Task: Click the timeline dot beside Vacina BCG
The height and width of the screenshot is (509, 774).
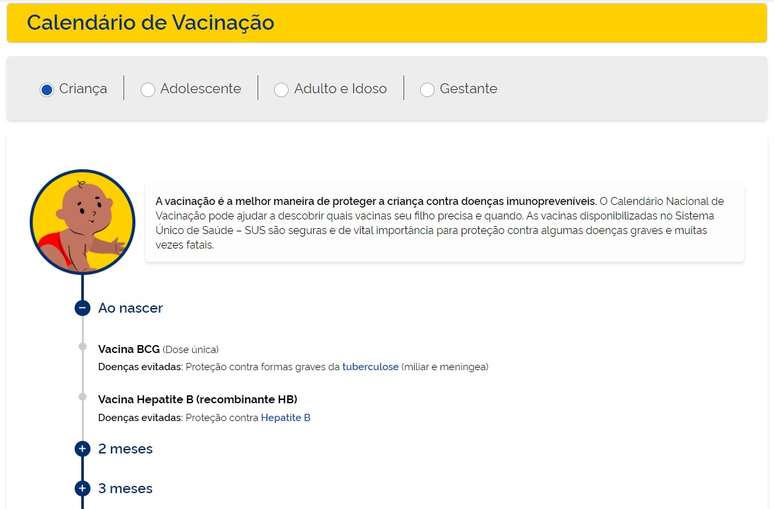Action: tap(82, 348)
